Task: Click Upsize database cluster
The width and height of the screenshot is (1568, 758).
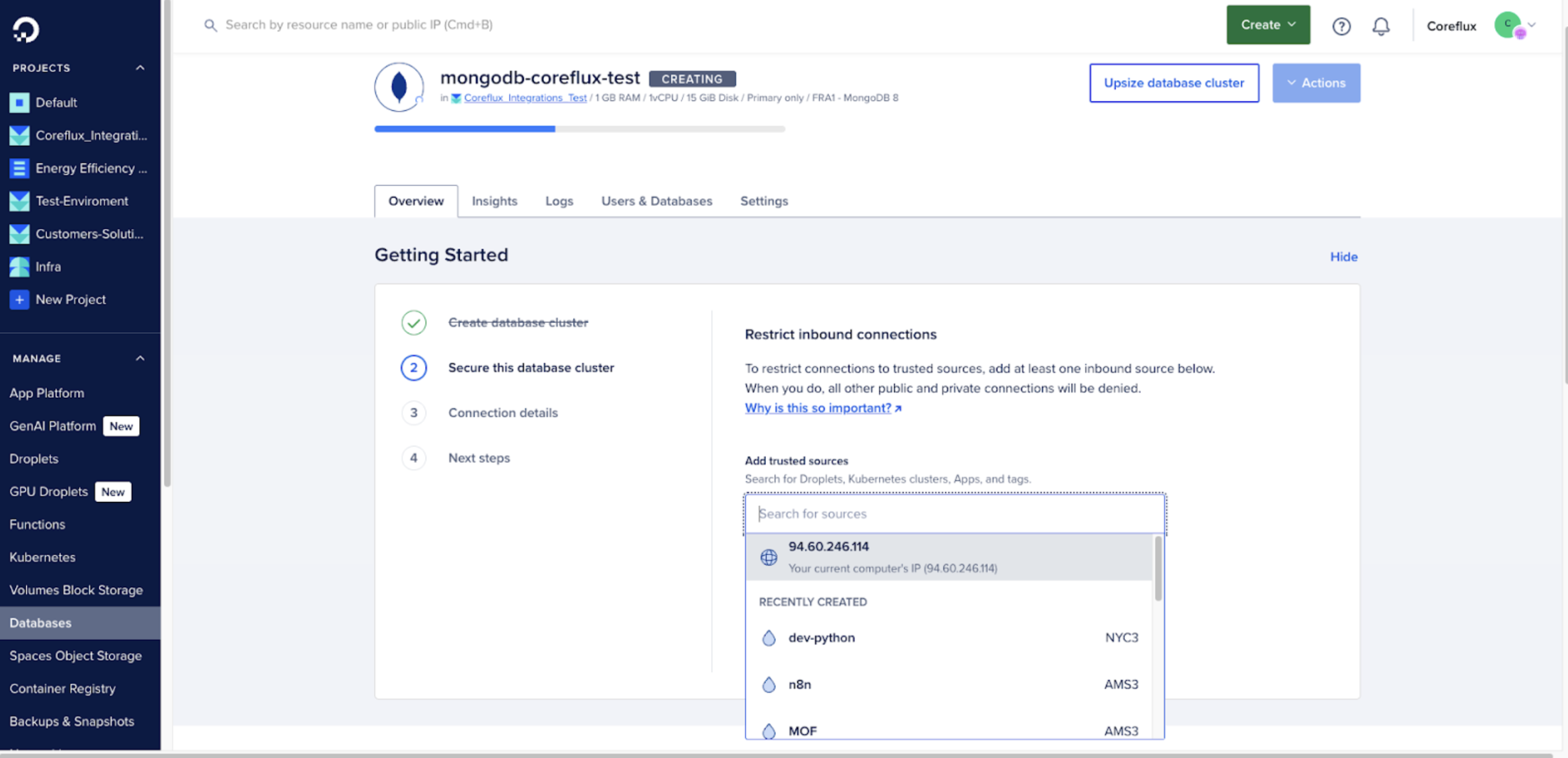Action: pos(1173,83)
